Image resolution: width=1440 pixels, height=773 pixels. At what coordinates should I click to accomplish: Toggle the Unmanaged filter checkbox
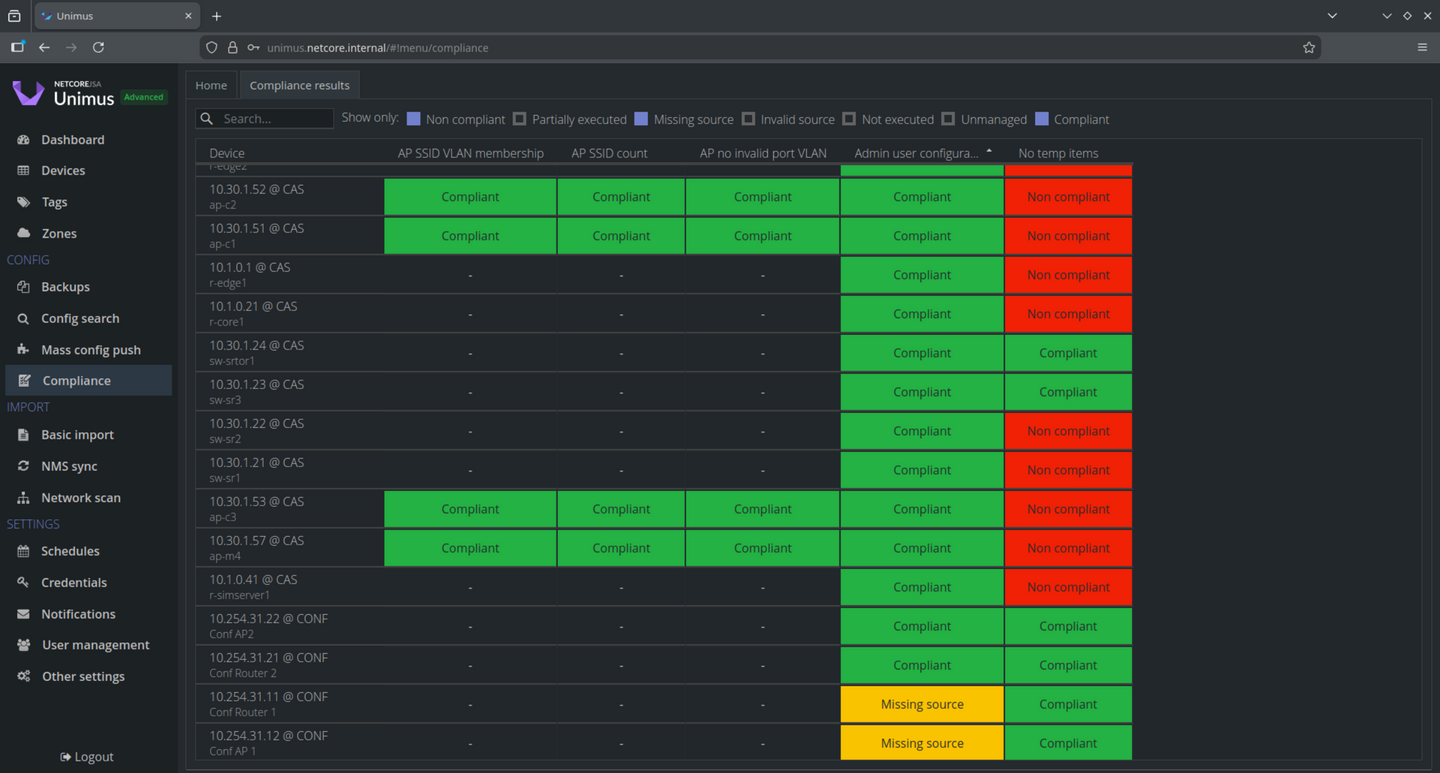[948, 119]
